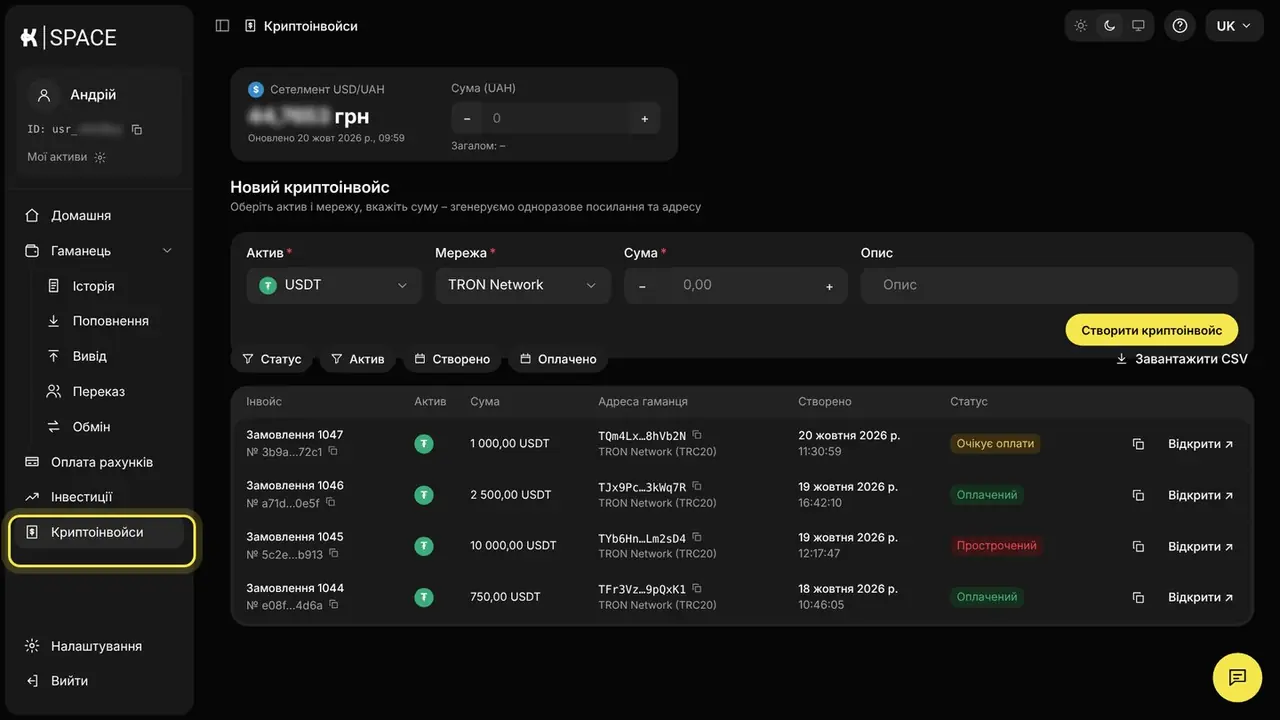Open the Оплачено date filter

[558, 359]
